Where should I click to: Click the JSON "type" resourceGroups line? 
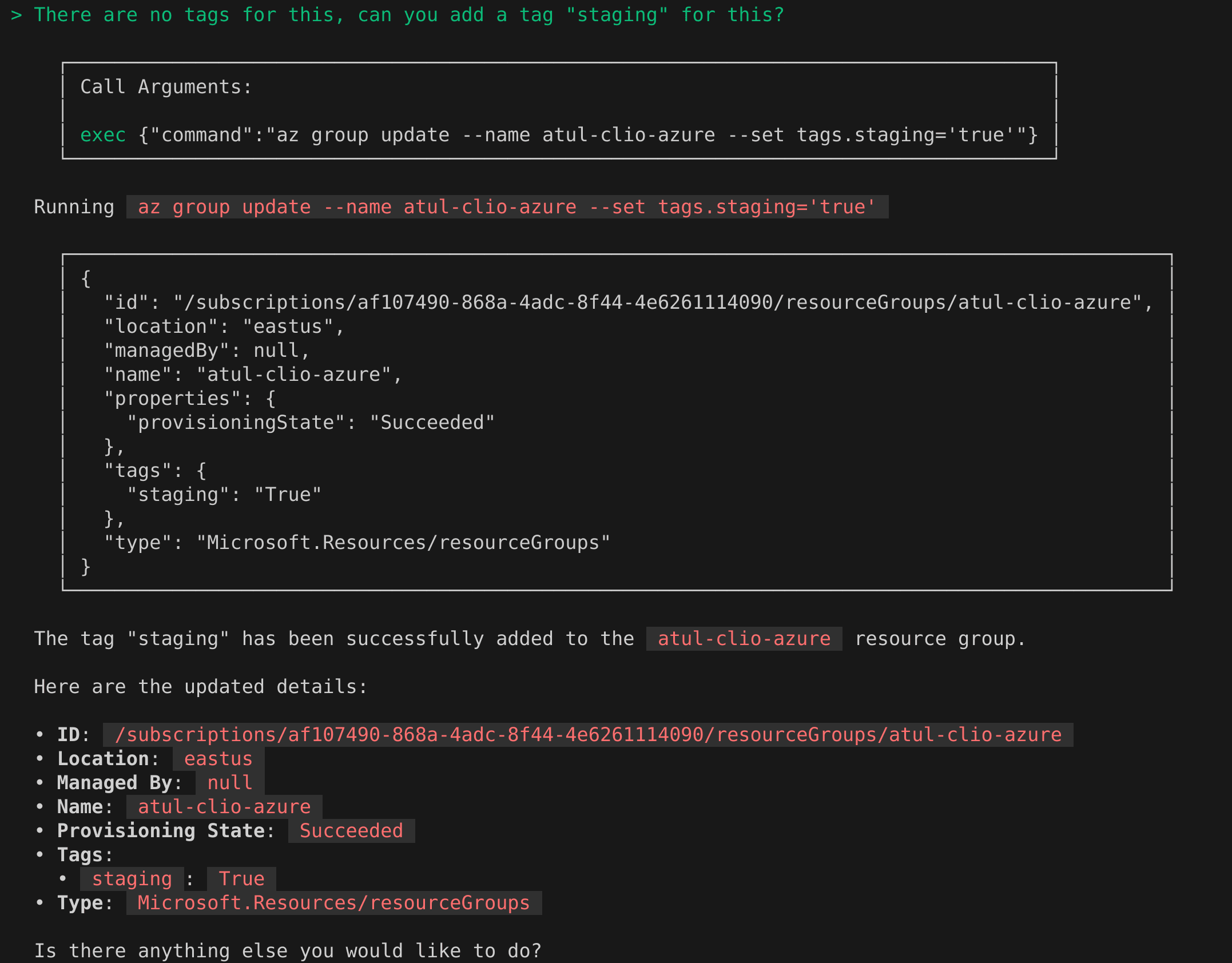point(357,543)
